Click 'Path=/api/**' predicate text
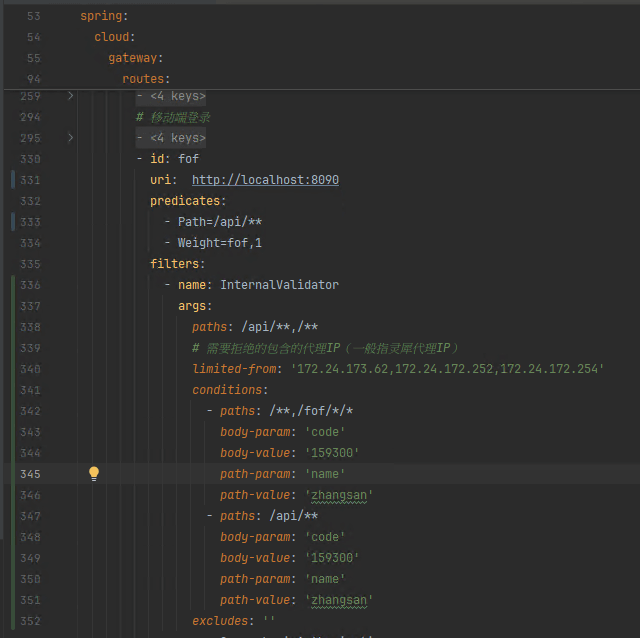This screenshot has width=640, height=638. click(220, 222)
